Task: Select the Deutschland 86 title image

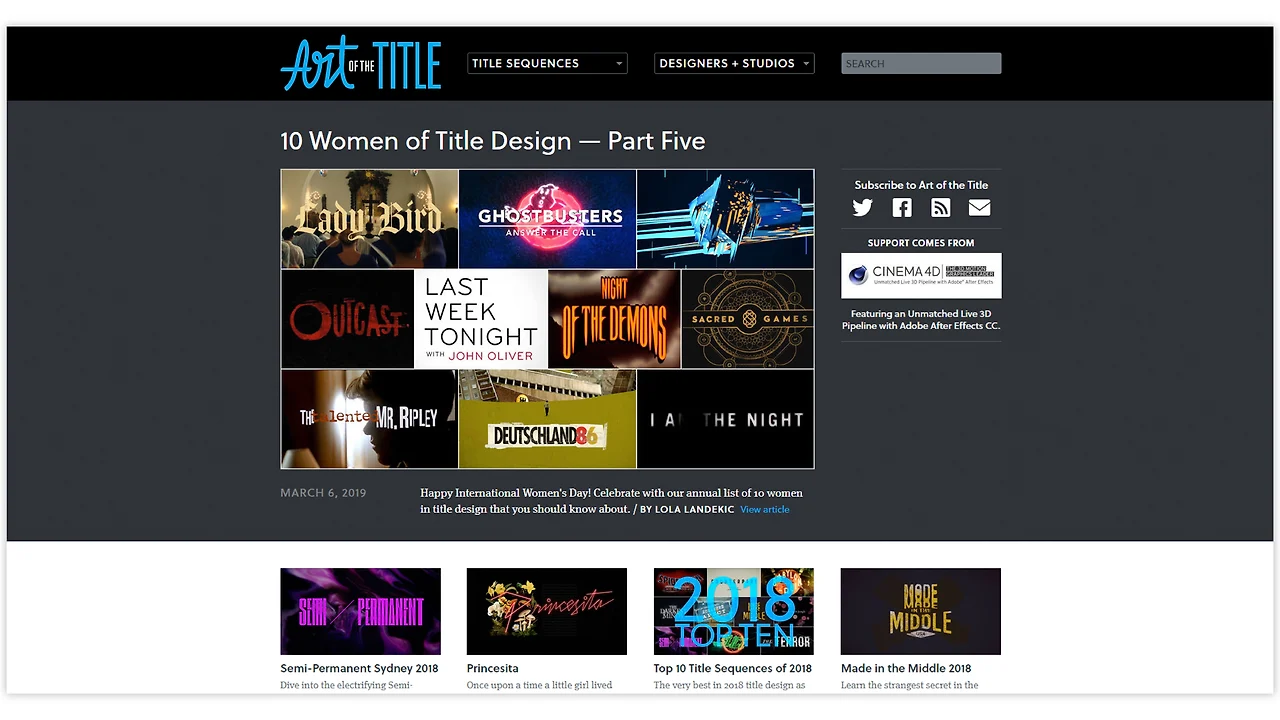Action: click(x=547, y=419)
